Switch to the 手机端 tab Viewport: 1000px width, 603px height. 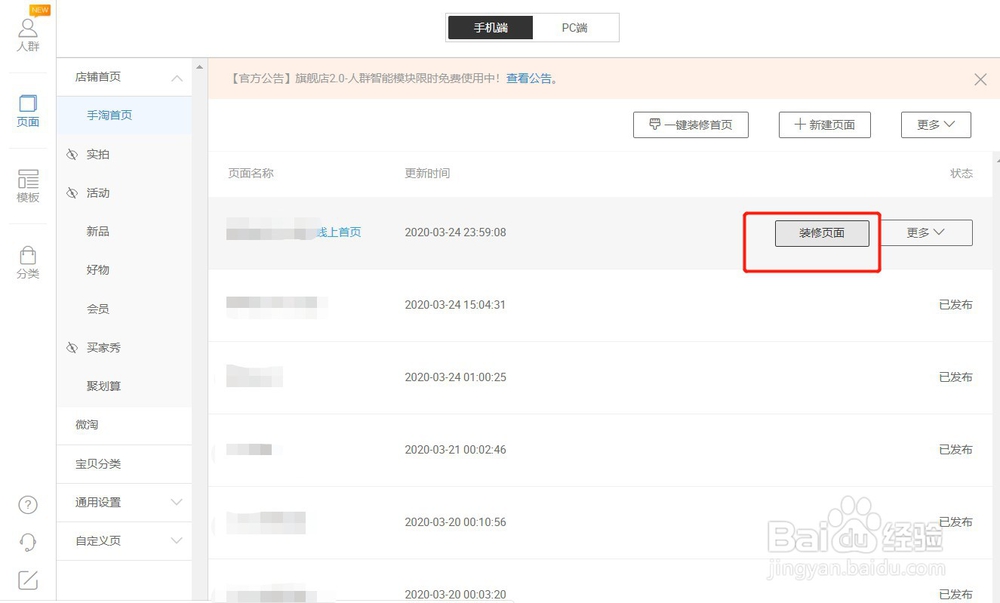pos(490,27)
